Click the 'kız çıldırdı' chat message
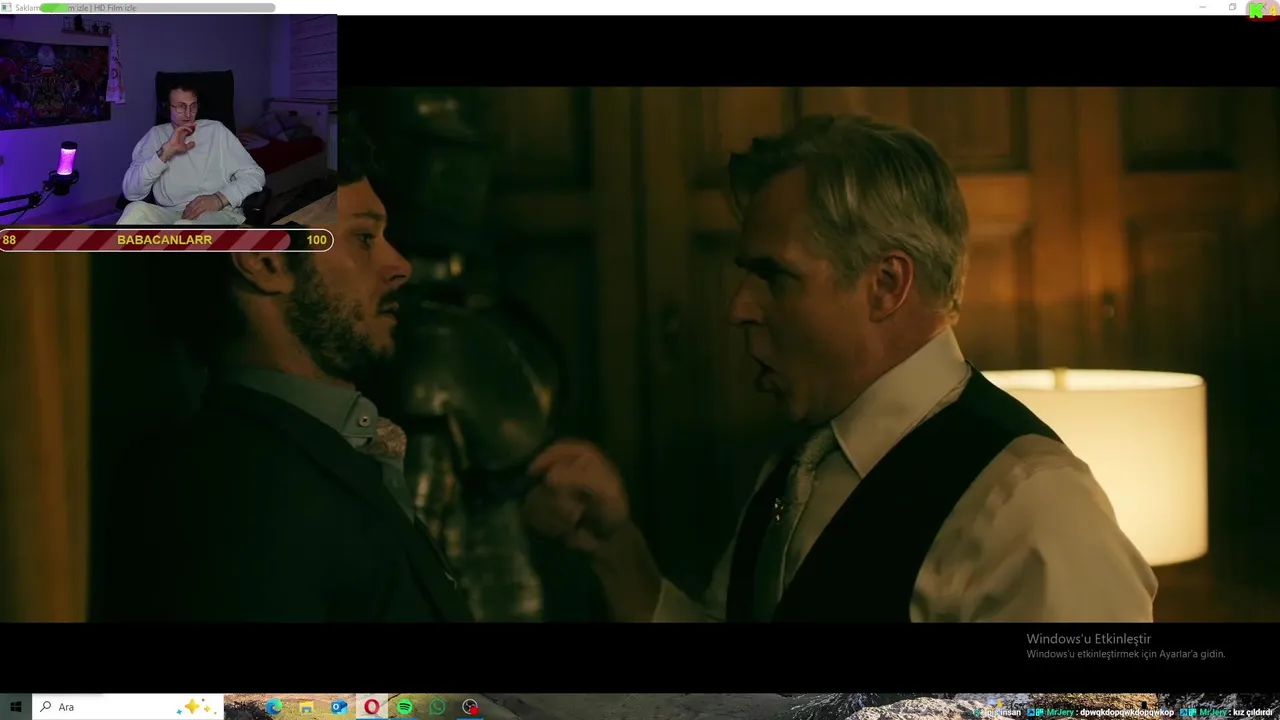This screenshot has width=1280, height=720. [x=1253, y=712]
